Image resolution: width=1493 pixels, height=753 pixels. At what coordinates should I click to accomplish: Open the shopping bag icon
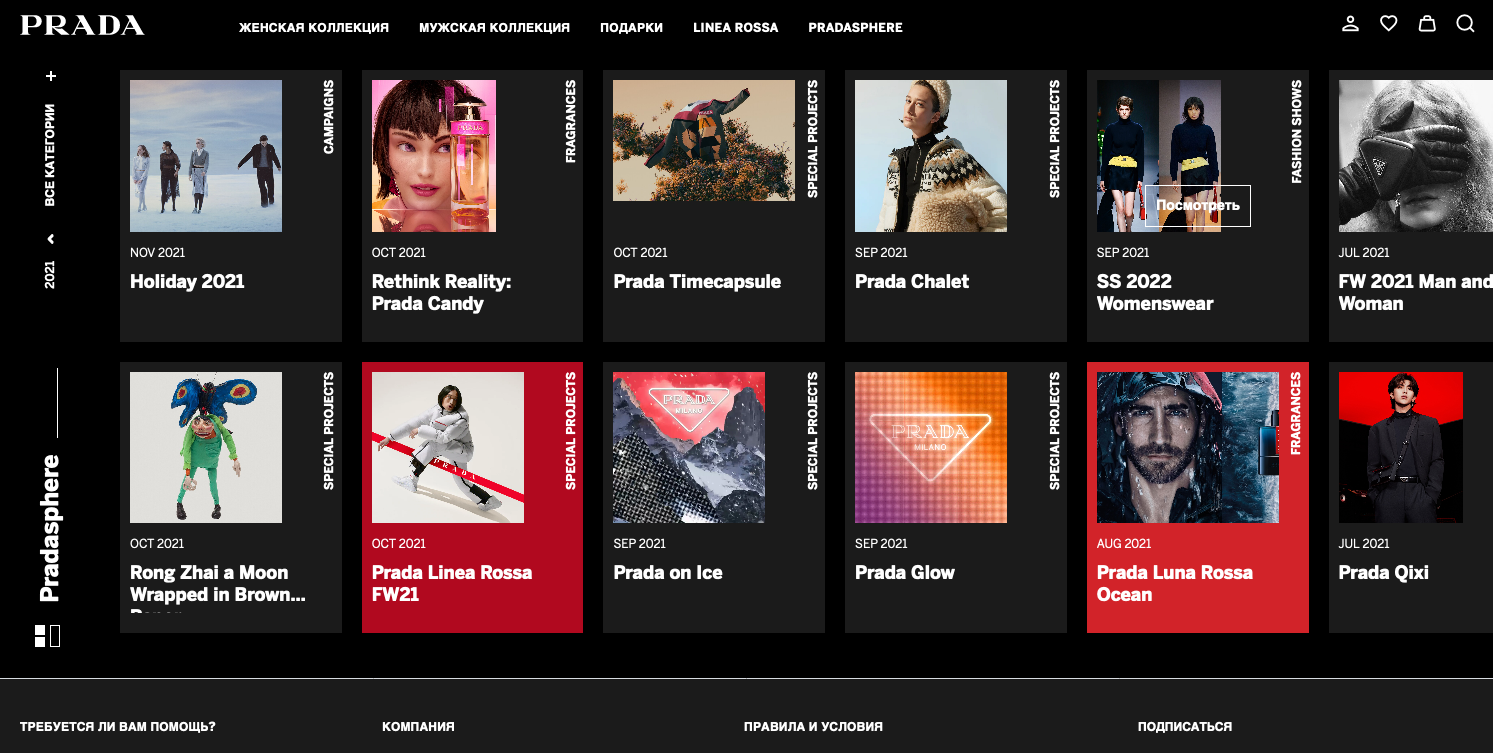[x=1427, y=24]
